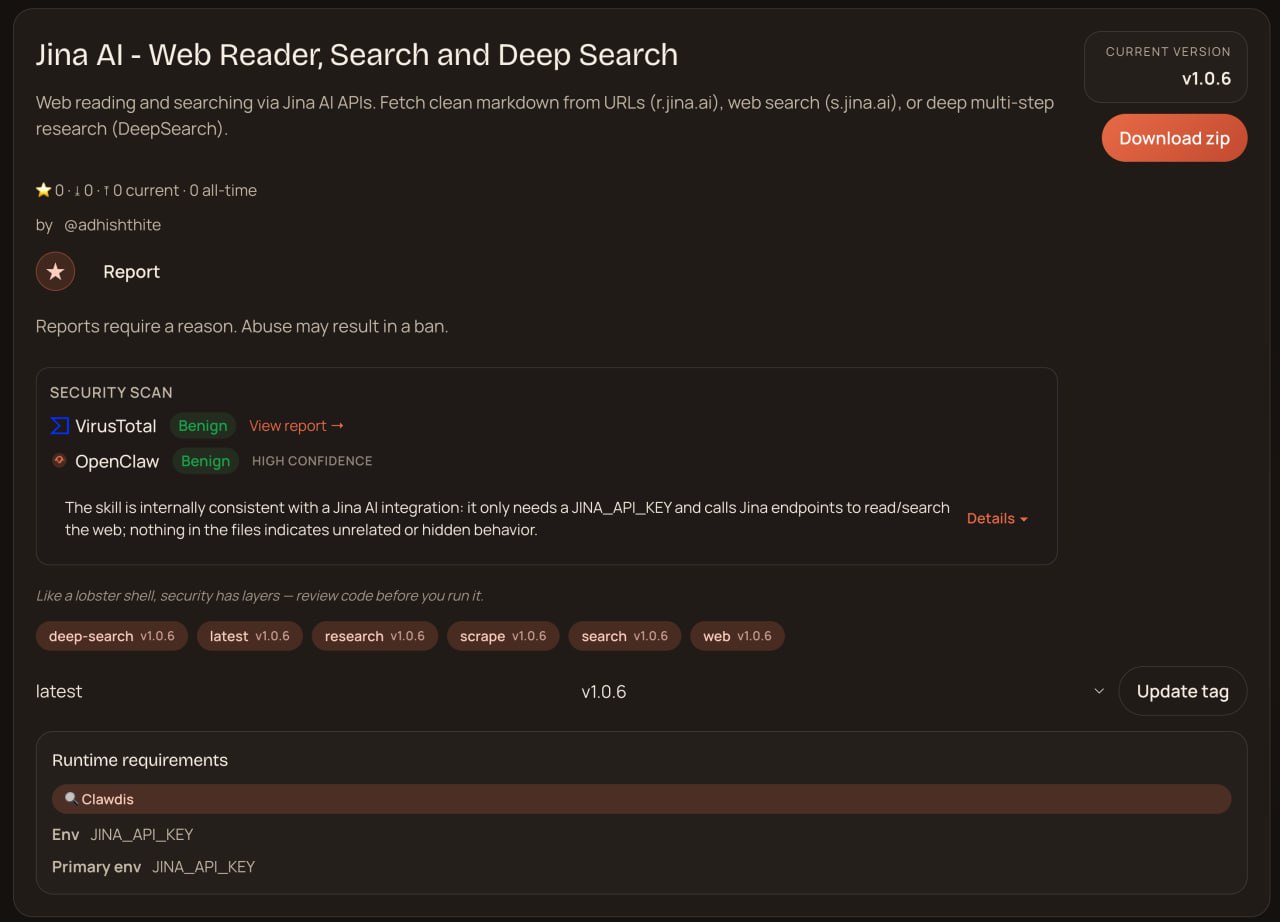Select the search tag chip

(x=624, y=636)
